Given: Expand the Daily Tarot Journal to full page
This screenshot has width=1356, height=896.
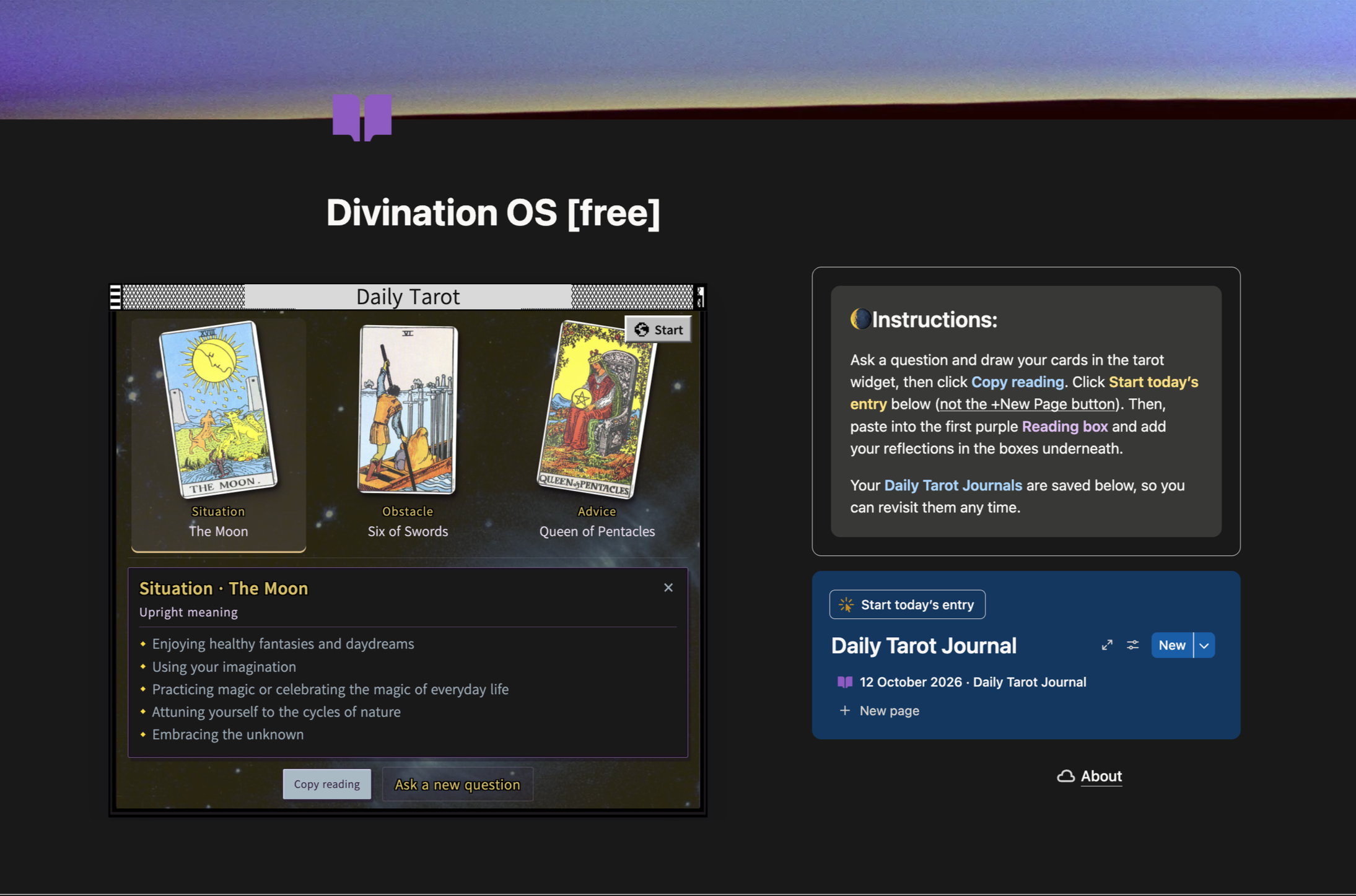Looking at the screenshot, I should [1107, 645].
